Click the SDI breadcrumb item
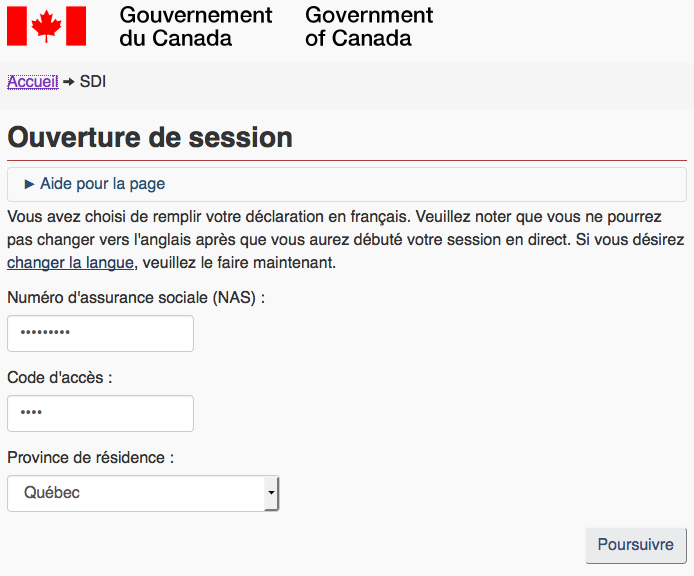Image resolution: width=694 pixels, height=576 pixels. [x=93, y=82]
